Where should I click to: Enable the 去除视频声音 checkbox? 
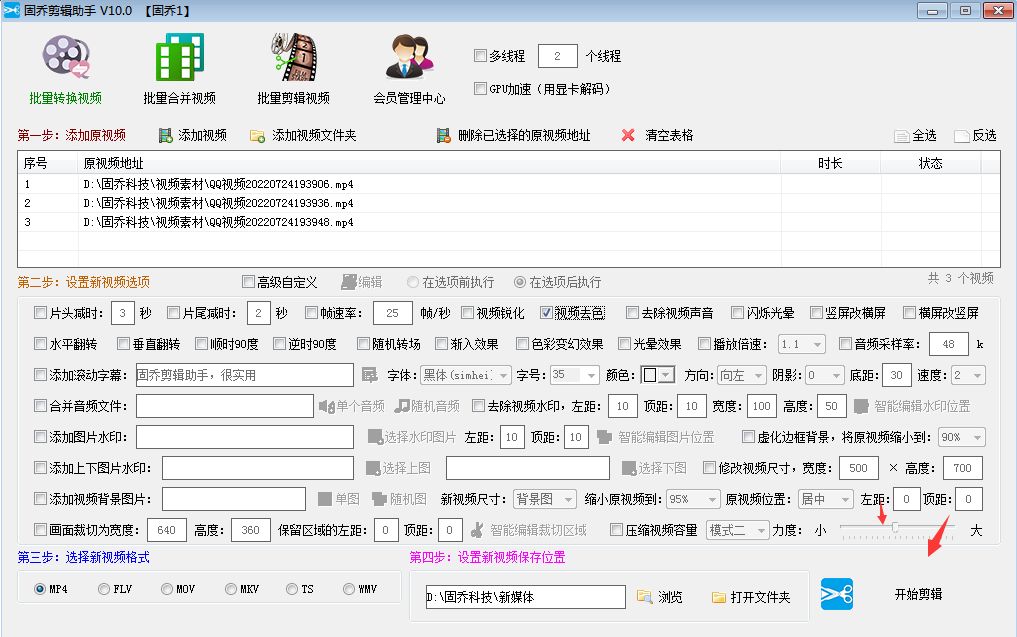[632, 313]
